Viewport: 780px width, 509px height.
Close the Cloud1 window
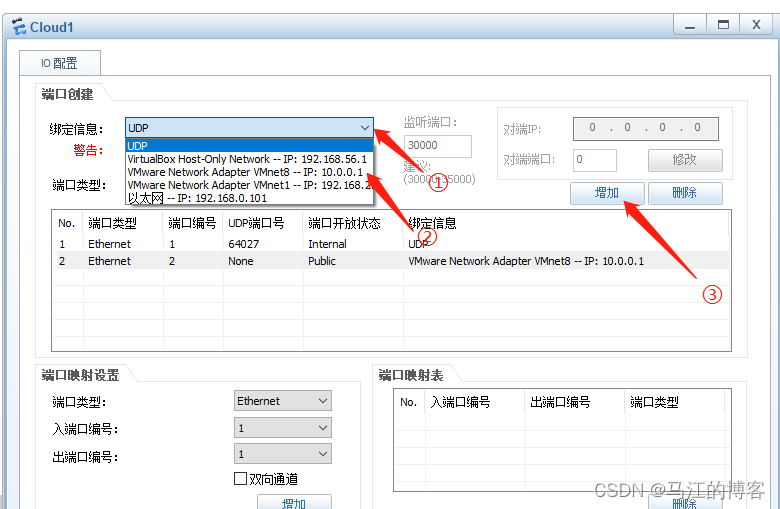(757, 25)
